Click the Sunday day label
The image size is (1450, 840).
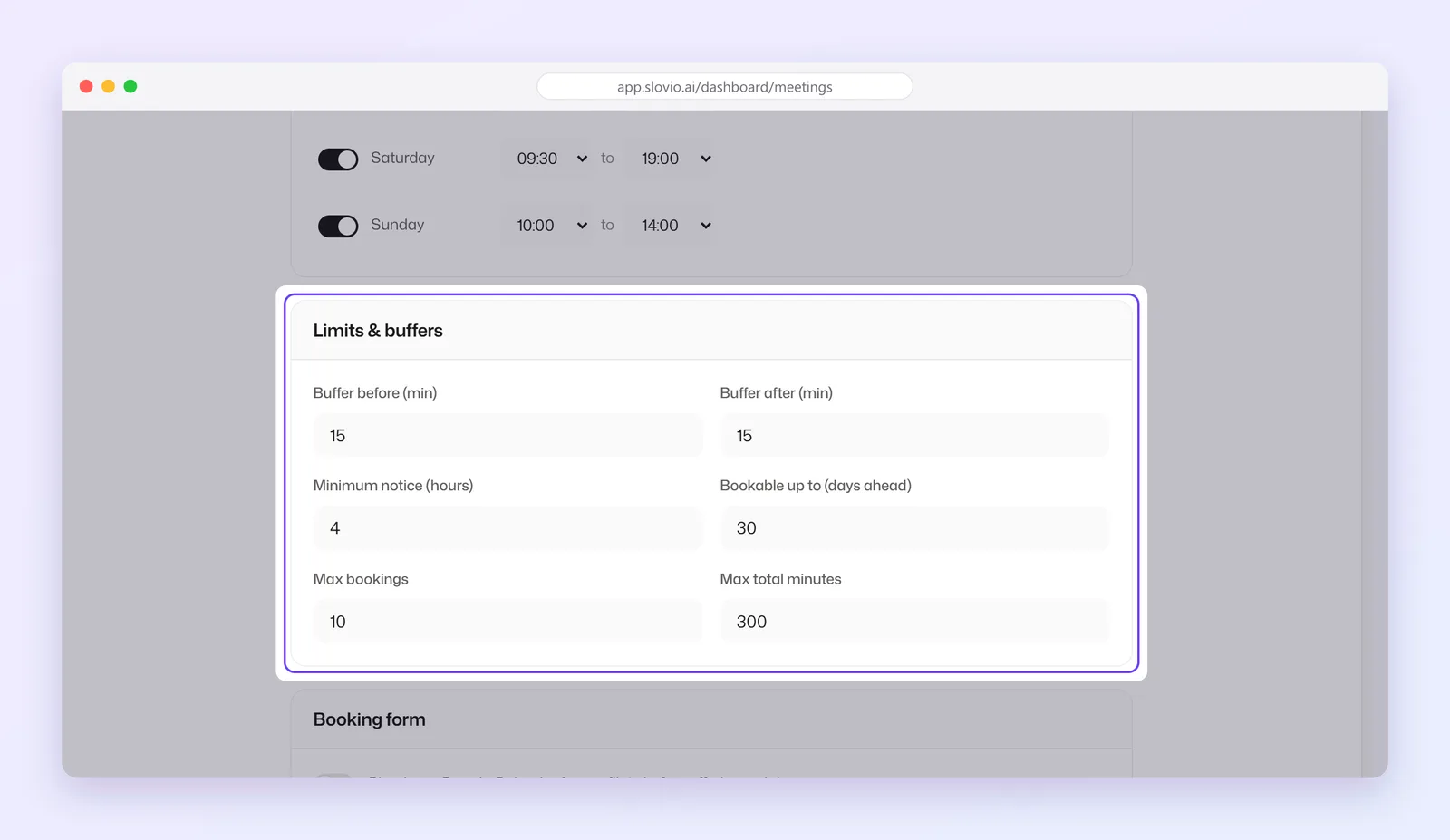[397, 225]
